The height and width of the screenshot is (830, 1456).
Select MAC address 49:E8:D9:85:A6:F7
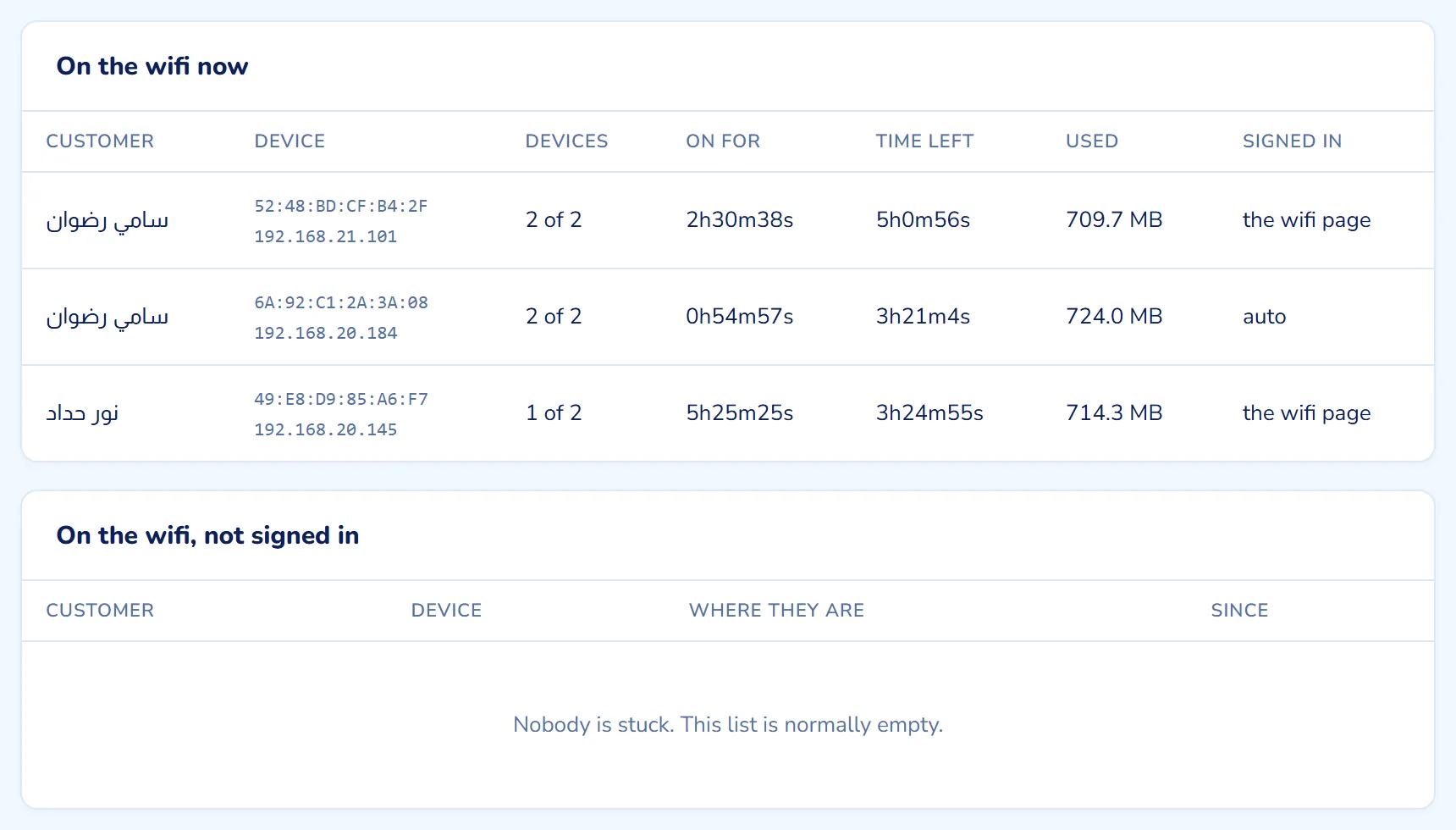pyautogui.click(x=341, y=399)
